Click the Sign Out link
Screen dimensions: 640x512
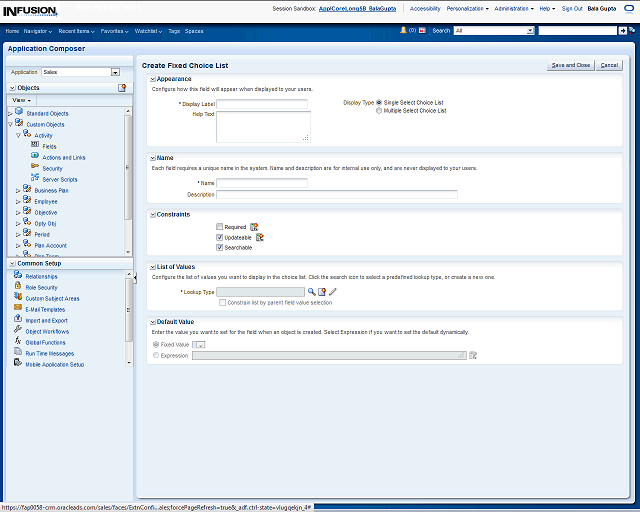pos(572,8)
